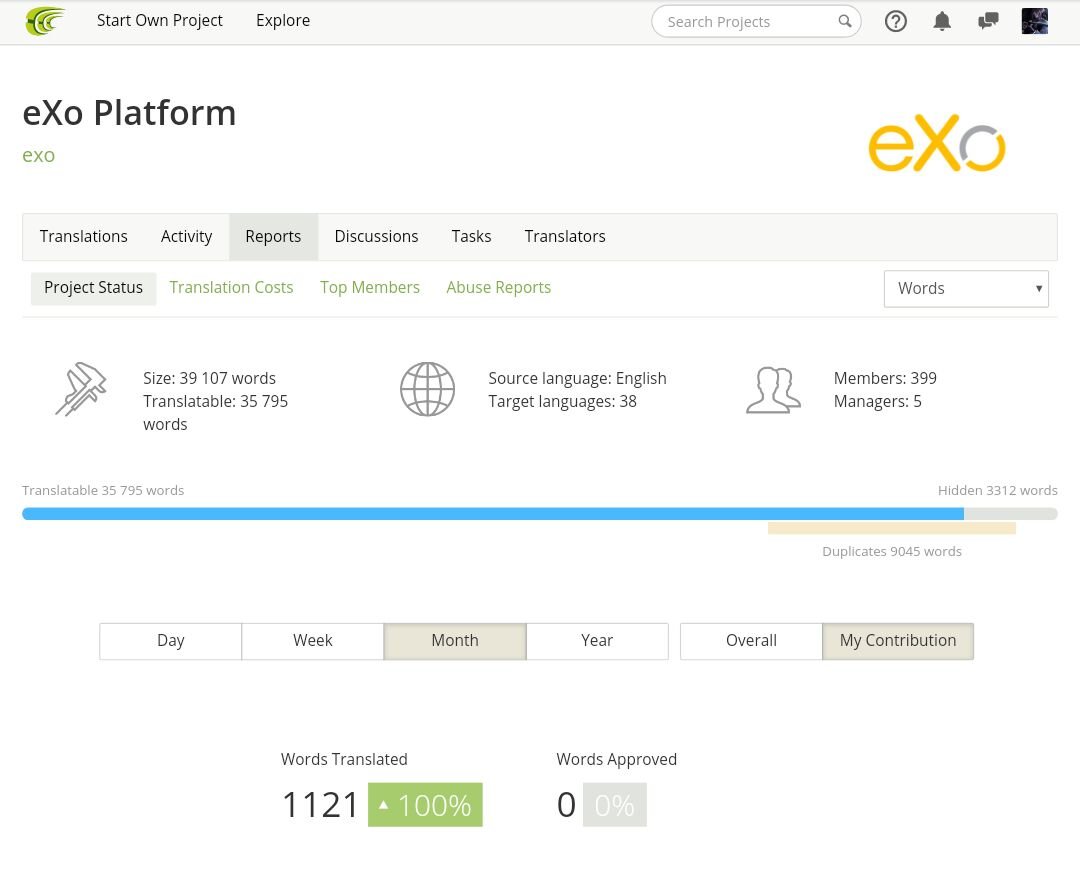Screen dimensions: 1080x880
Task: Open the help question mark icon
Action: [895, 21]
